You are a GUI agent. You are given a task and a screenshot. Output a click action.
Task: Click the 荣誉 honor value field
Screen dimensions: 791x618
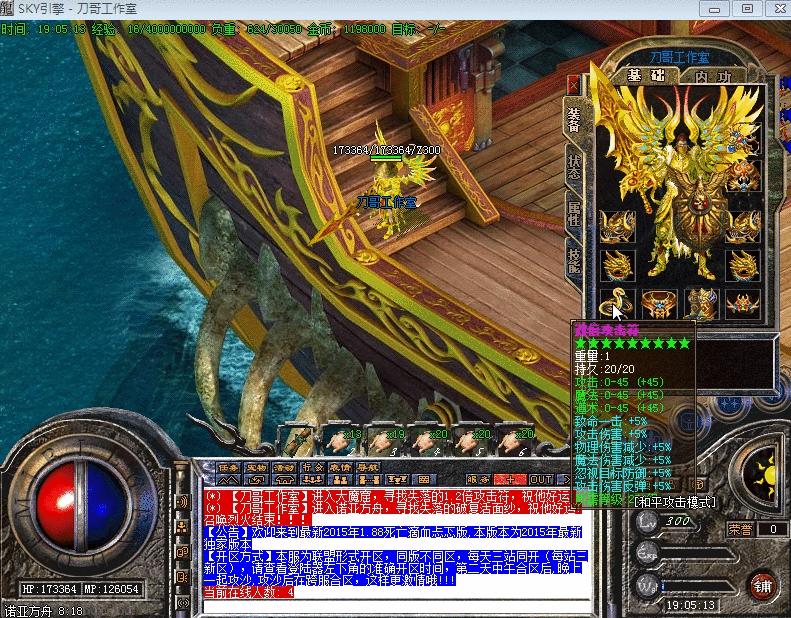(773, 529)
